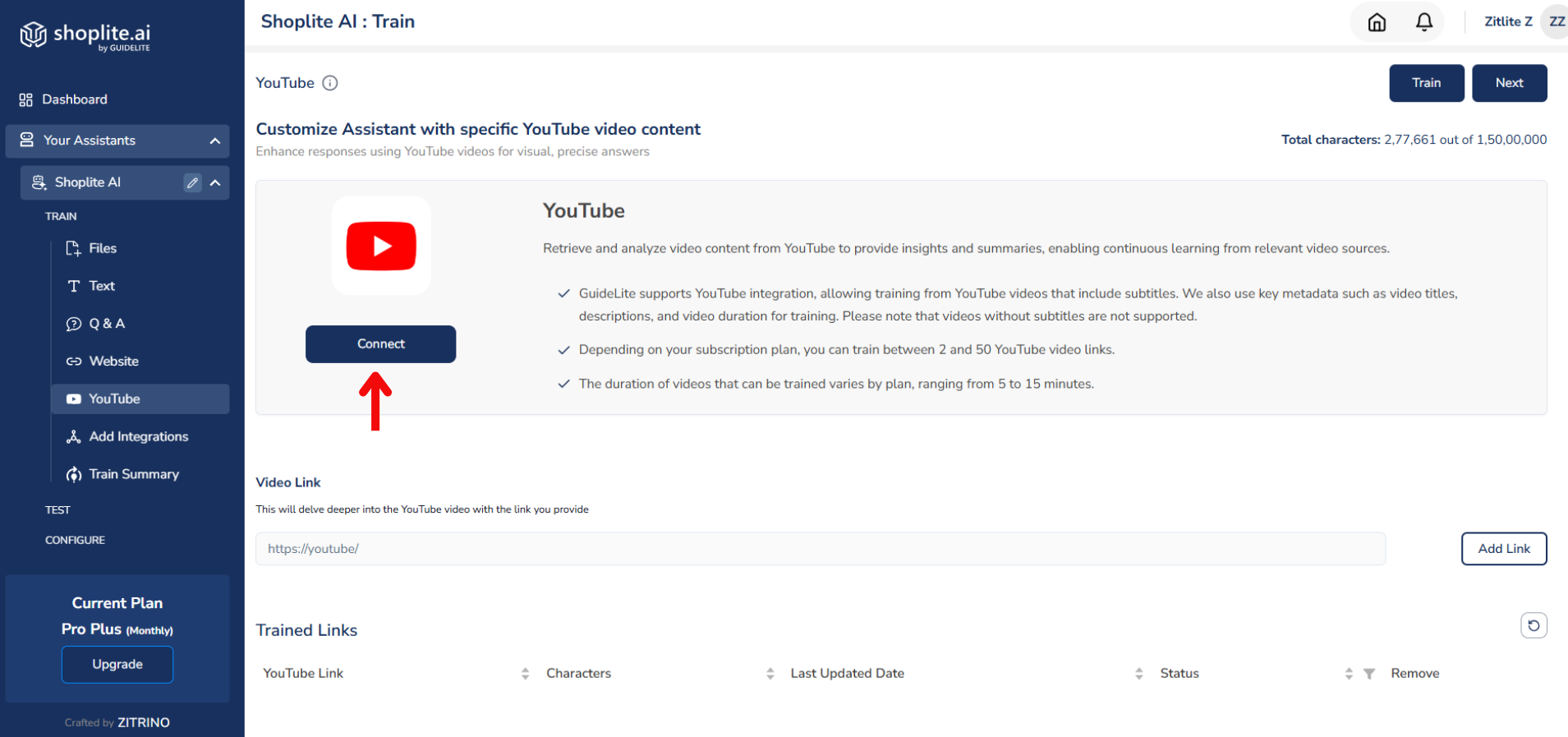Click the Last Updated Date column header
This screenshot has width=1568, height=737.
tap(848, 674)
